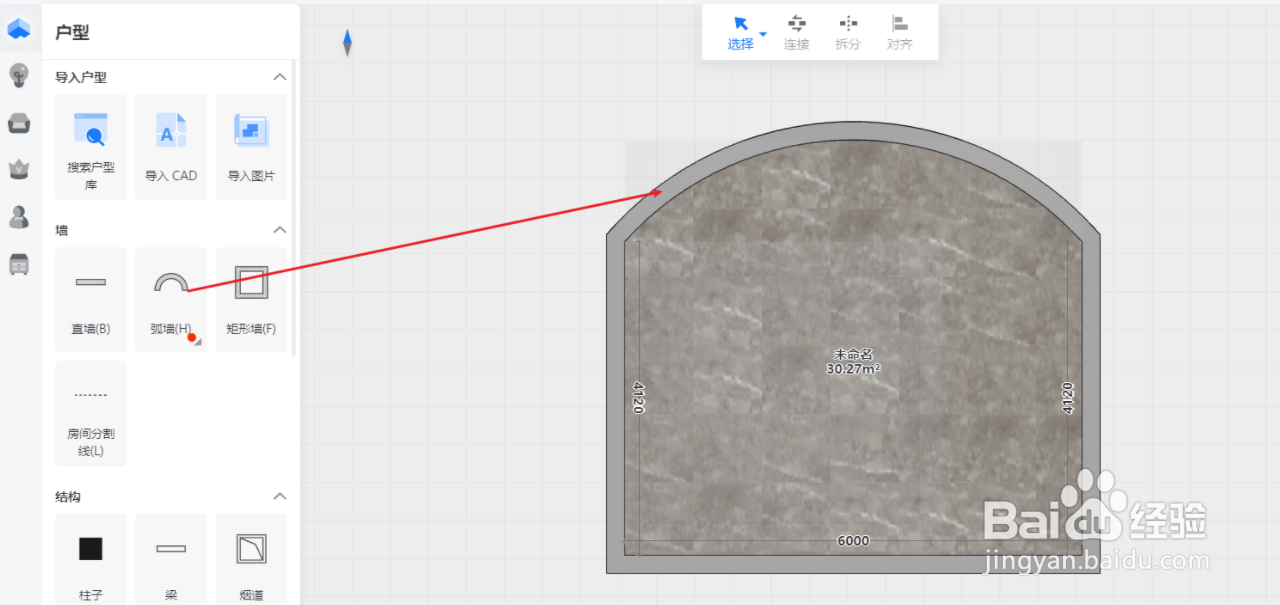This screenshot has width=1280, height=605.
Task: Click the 连接 connect toolbar tool
Action: [x=797, y=32]
